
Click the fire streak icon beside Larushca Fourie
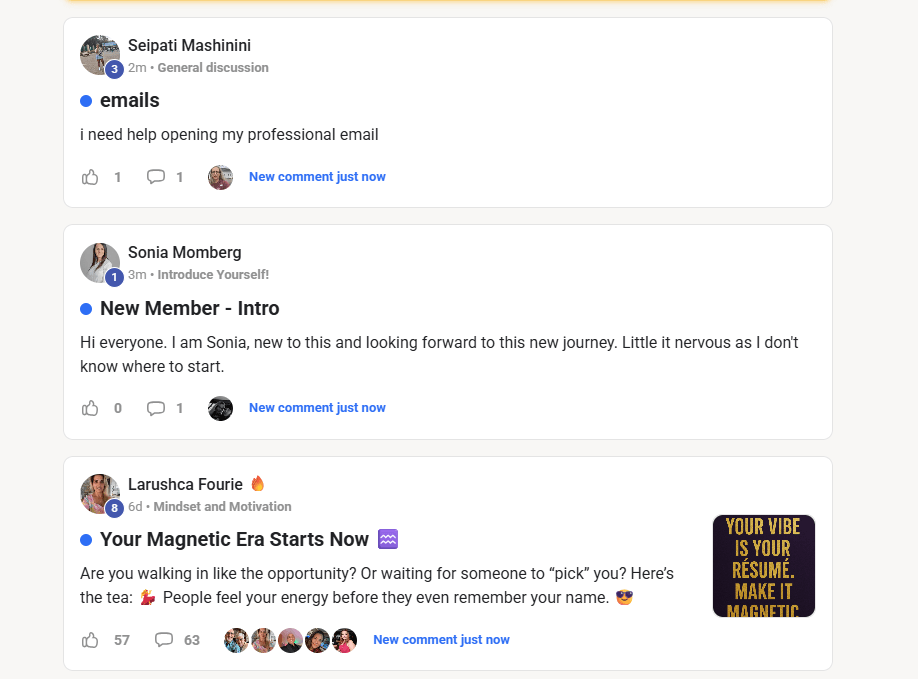click(258, 483)
